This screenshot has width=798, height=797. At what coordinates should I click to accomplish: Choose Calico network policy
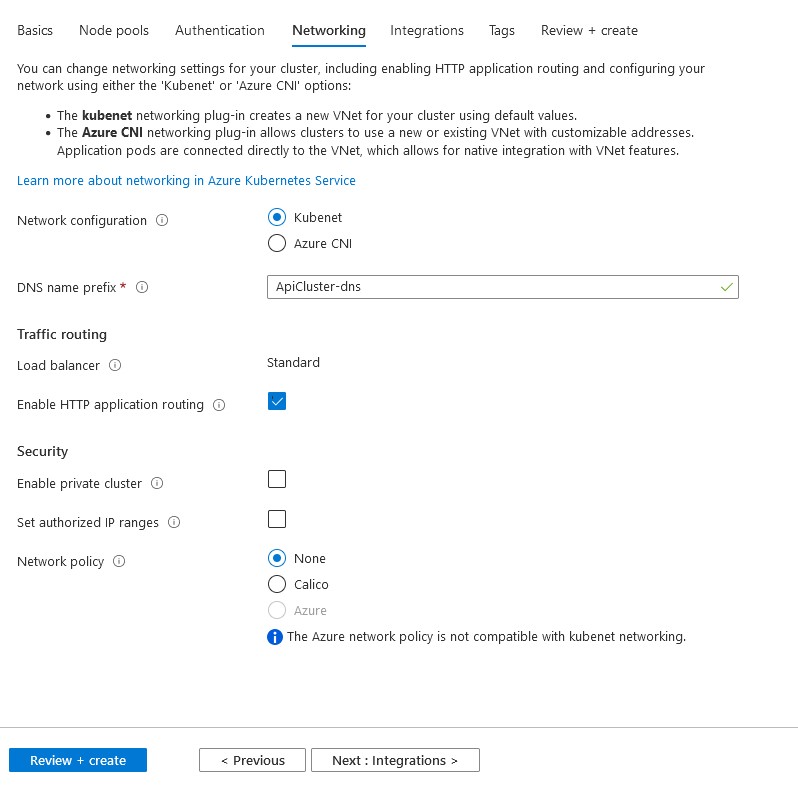click(x=277, y=584)
